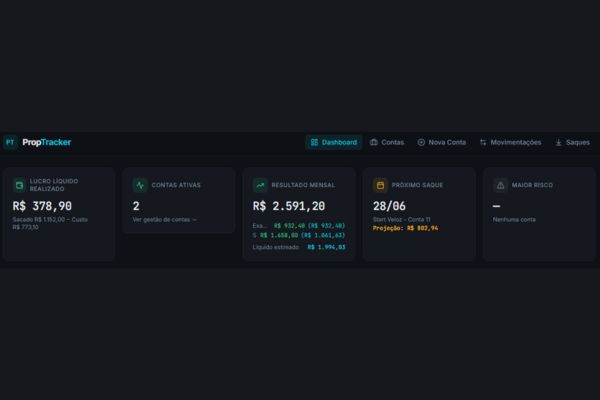
Task: Click the R$ 1.658,80 row in Resultado Mensal
Action: 299,235
